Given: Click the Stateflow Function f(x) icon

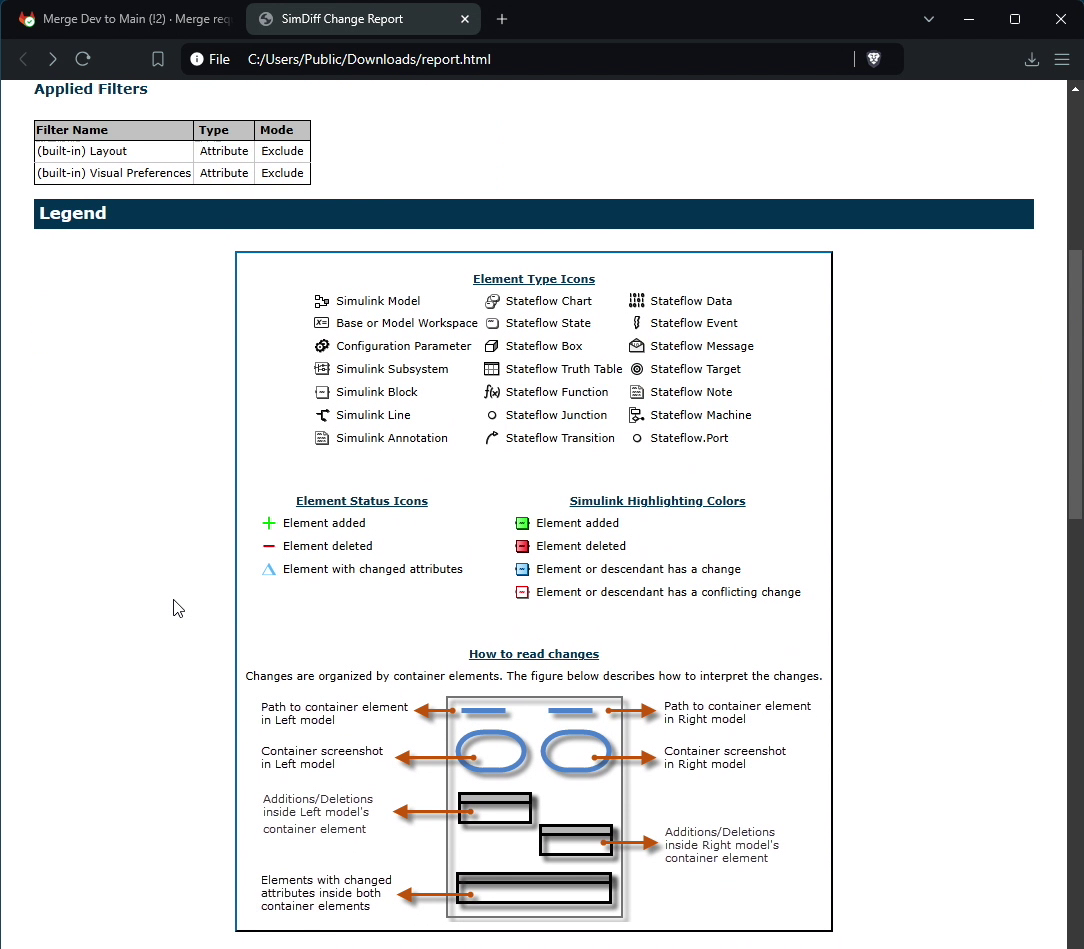Looking at the screenshot, I should point(492,392).
